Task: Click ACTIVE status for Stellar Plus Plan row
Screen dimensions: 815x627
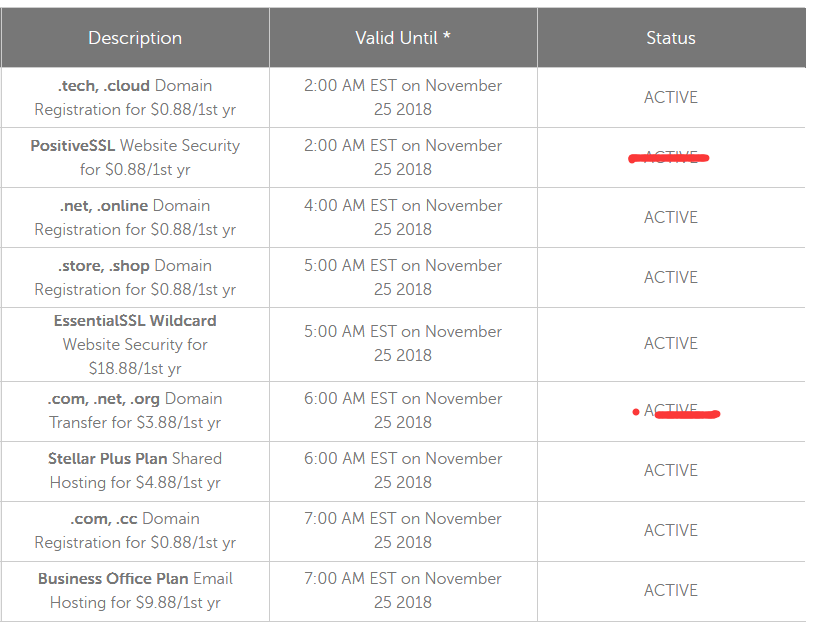Action: (671, 470)
